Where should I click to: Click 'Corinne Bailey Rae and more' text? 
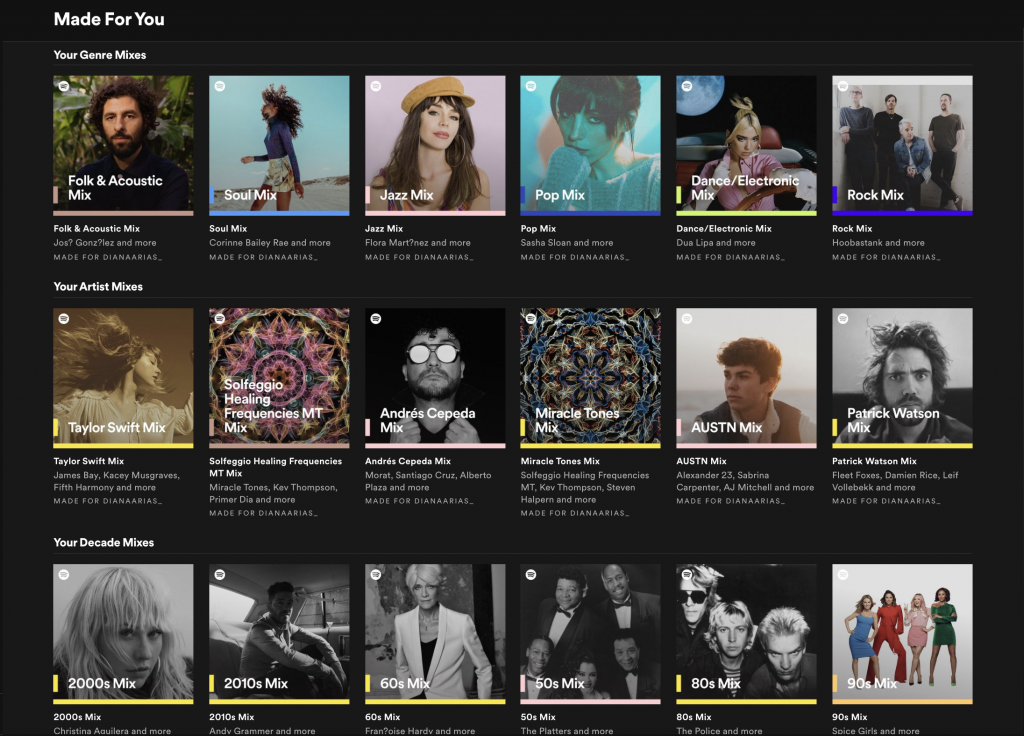click(x=270, y=242)
